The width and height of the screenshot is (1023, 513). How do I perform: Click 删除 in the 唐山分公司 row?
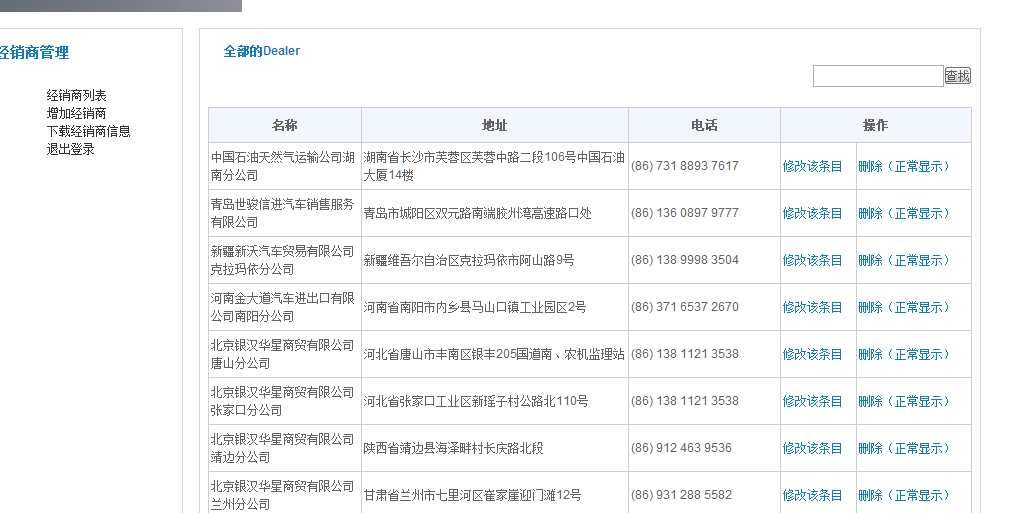click(904, 354)
